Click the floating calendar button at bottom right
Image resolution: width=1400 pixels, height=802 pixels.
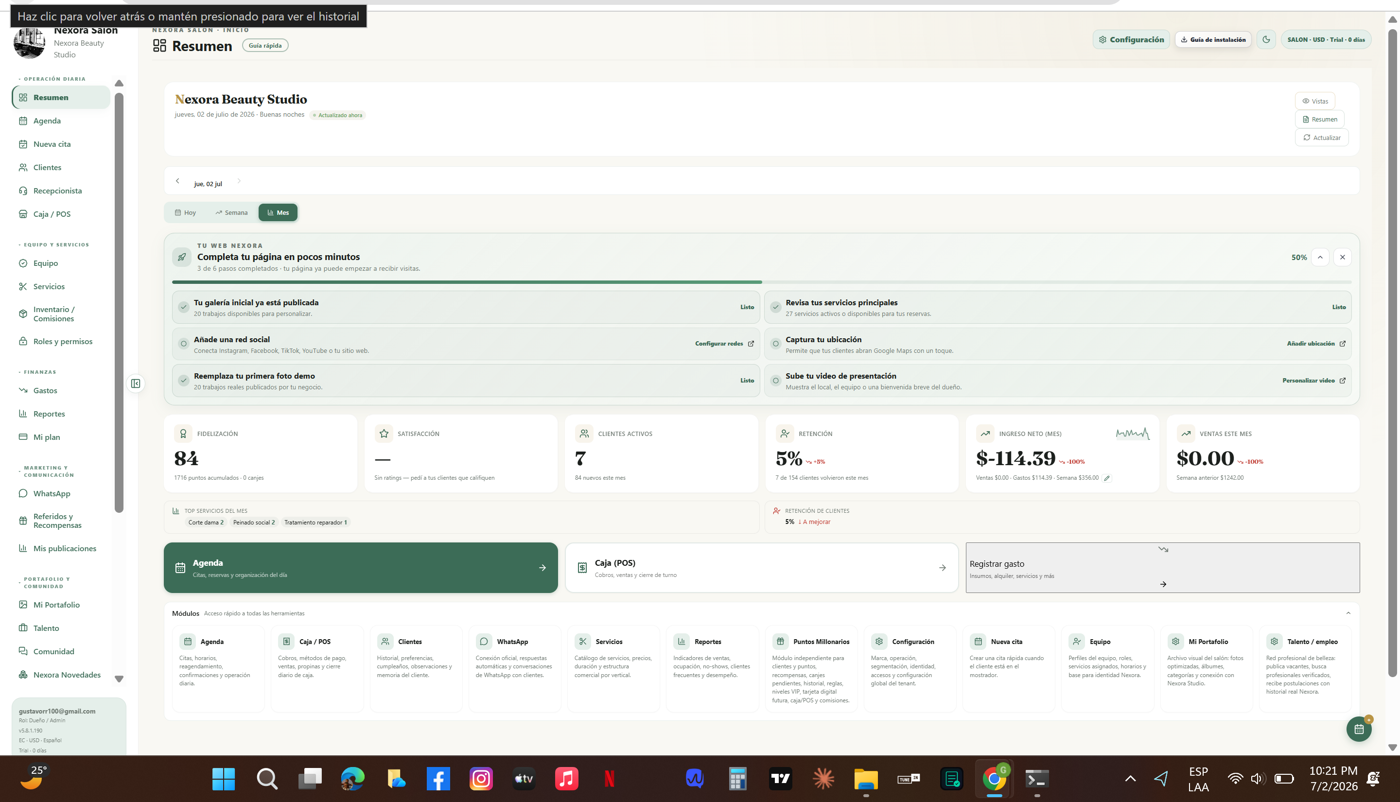pos(1358,729)
